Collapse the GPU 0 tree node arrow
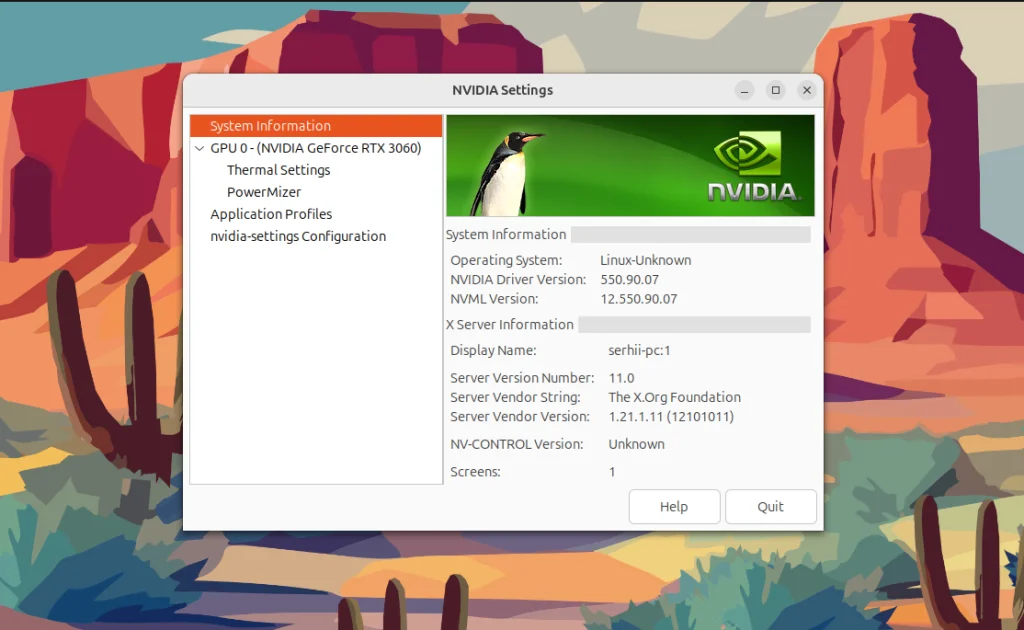The height and width of the screenshot is (630, 1024). pos(200,148)
